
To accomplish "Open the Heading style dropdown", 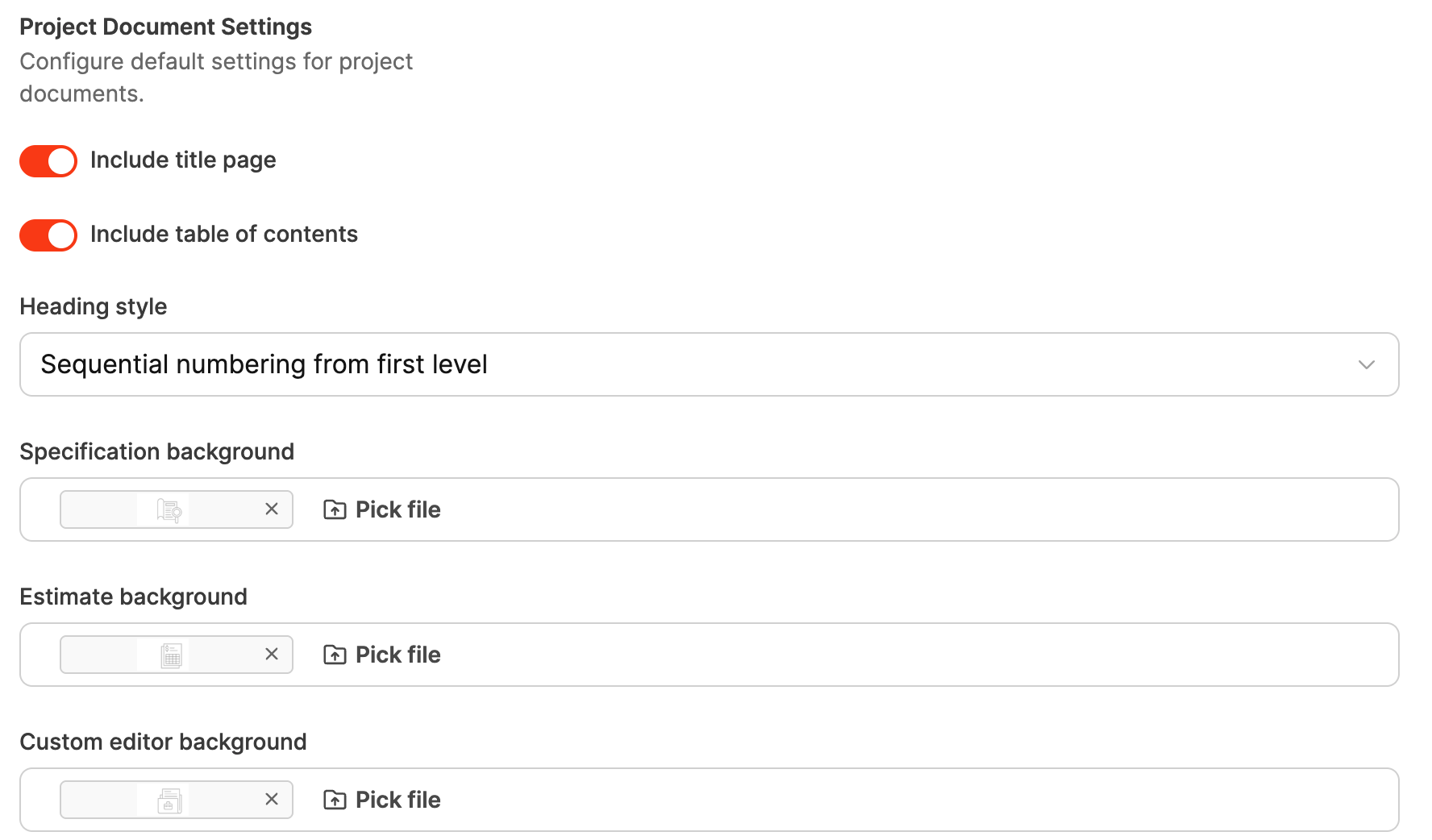I will pyautogui.click(x=708, y=364).
